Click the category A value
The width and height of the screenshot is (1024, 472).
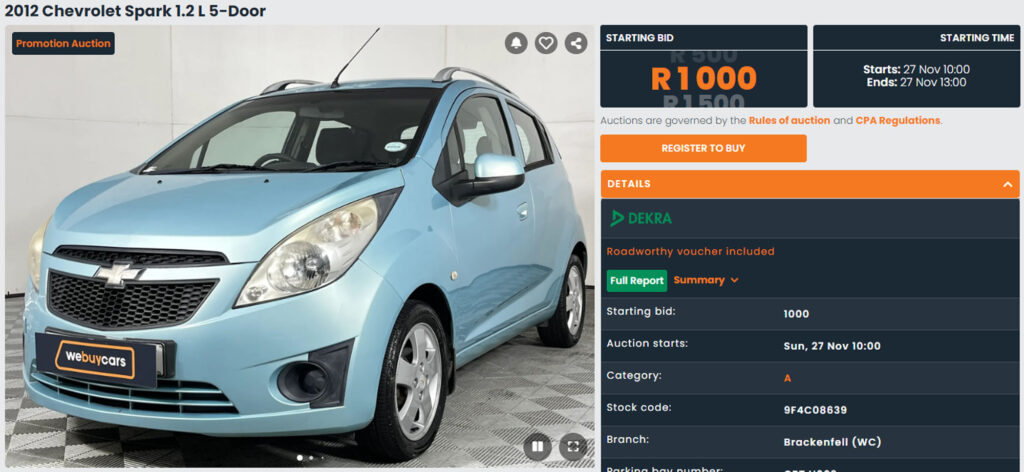click(x=788, y=378)
